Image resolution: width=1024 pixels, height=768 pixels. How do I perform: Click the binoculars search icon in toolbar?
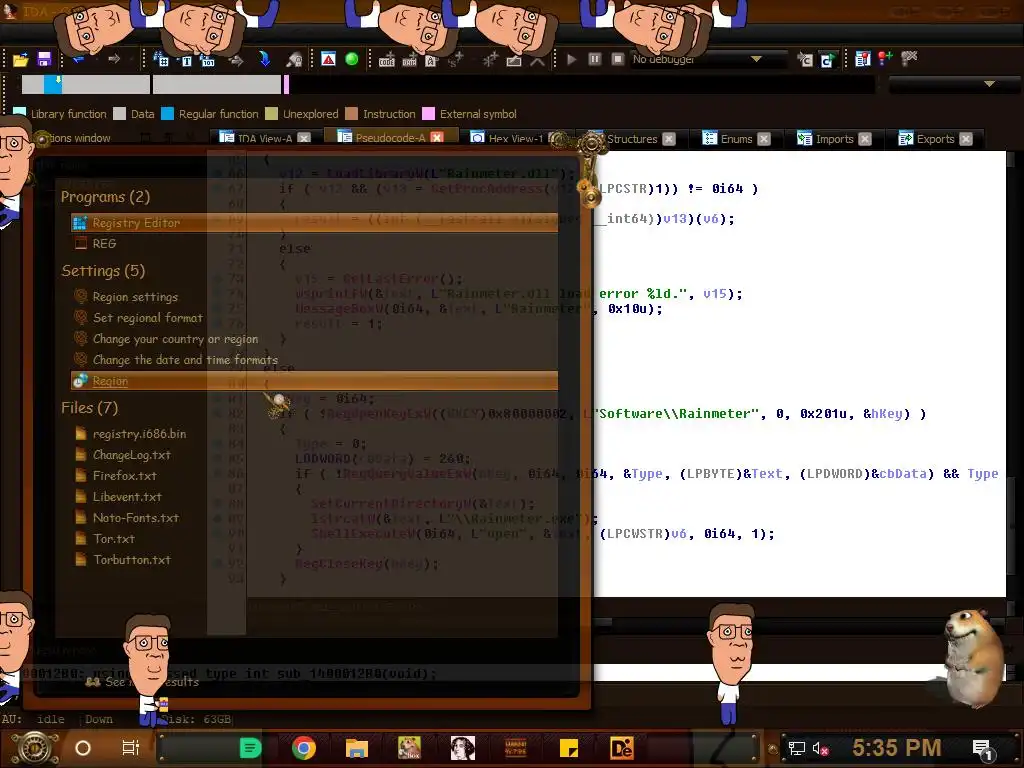click(x=295, y=60)
